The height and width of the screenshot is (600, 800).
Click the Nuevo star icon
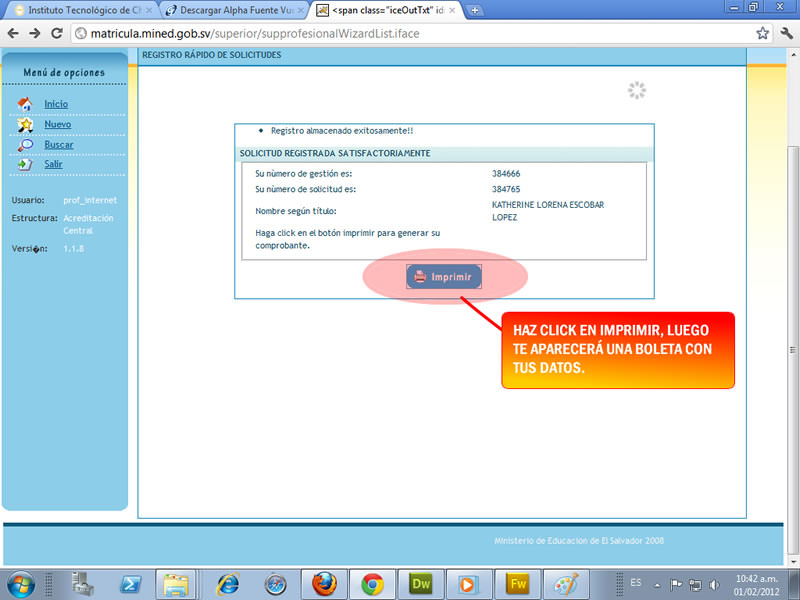pyautogui.click(x=25, y=125)
